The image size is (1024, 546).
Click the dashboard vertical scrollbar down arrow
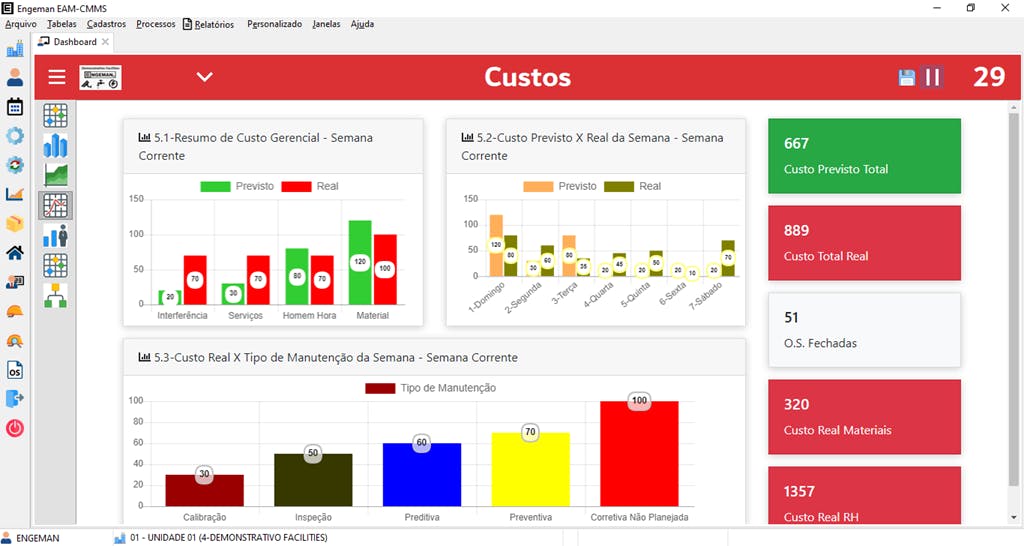pyautogui.click(x=1014, y=517)
